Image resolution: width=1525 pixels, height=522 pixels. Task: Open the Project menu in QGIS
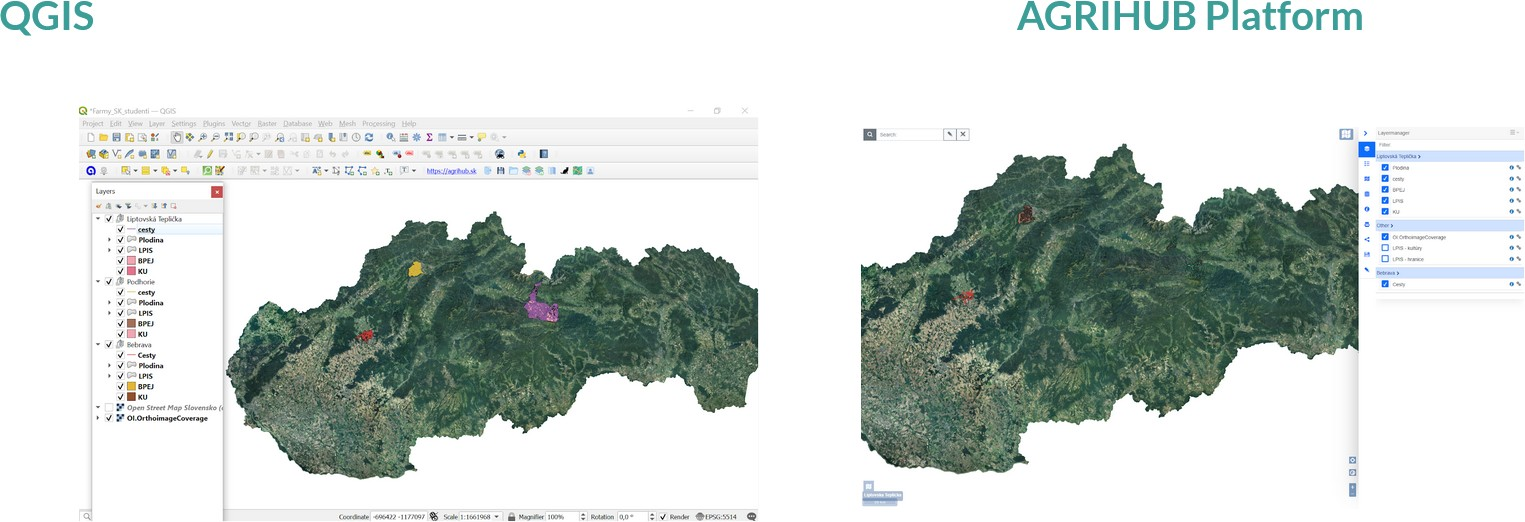click(93, 123)
